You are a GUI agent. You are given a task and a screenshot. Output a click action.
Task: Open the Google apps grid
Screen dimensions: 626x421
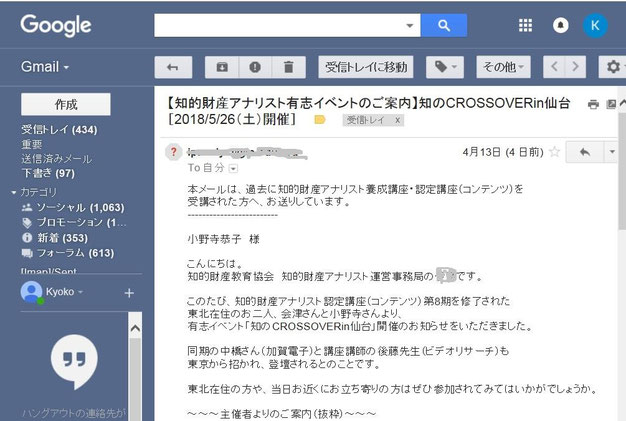[525, 26]
